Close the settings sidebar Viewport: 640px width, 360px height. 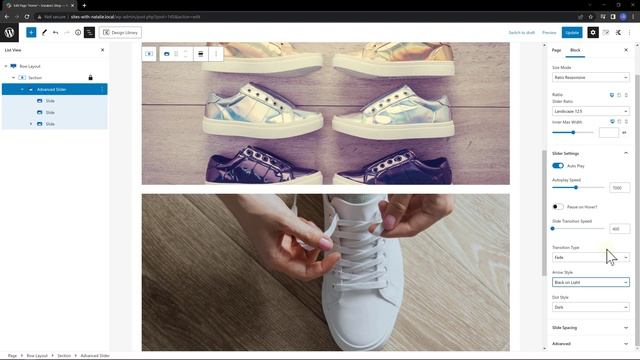click(626, 50)
